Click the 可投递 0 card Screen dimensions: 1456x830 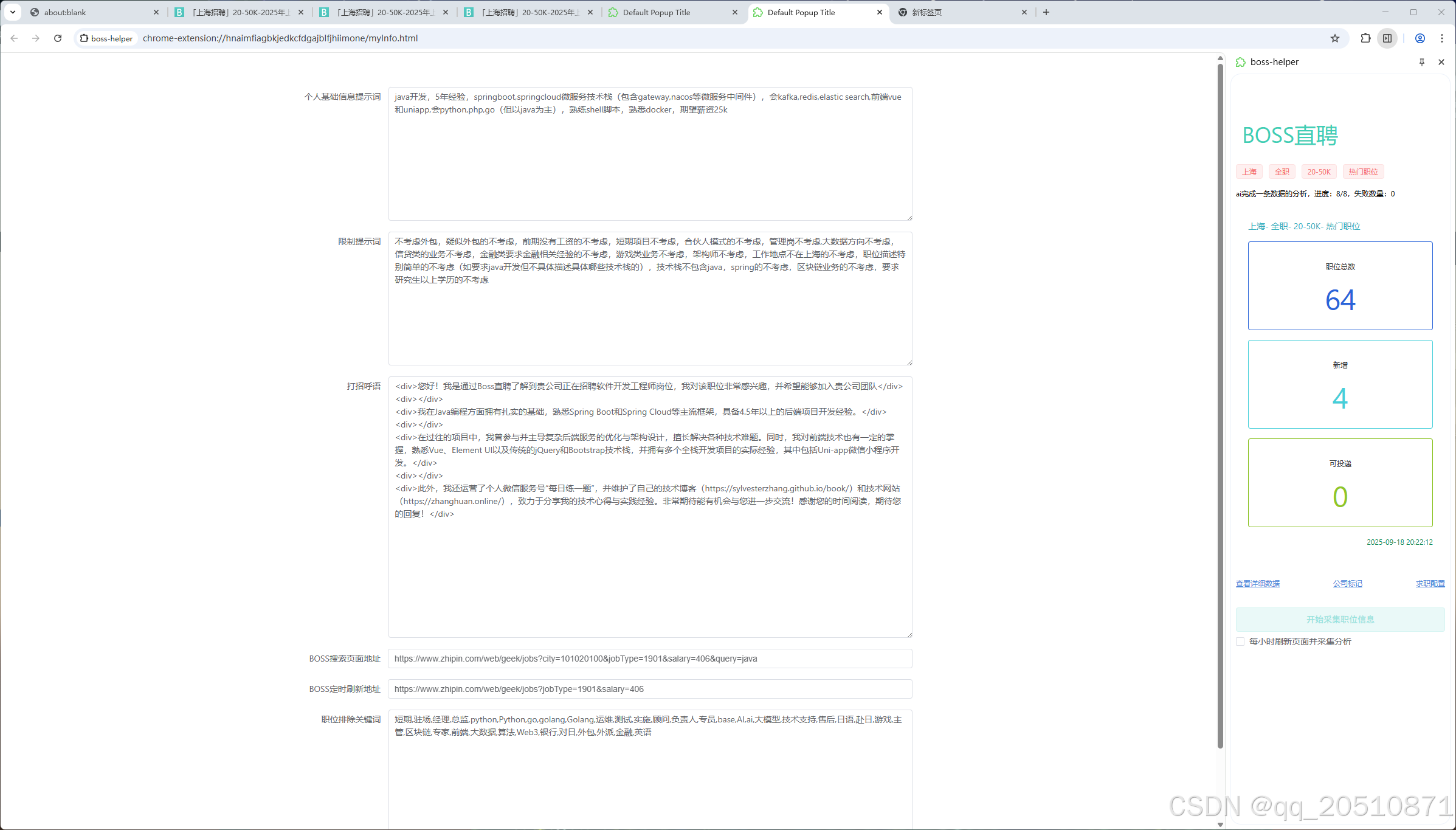(x=1340, y=483)
